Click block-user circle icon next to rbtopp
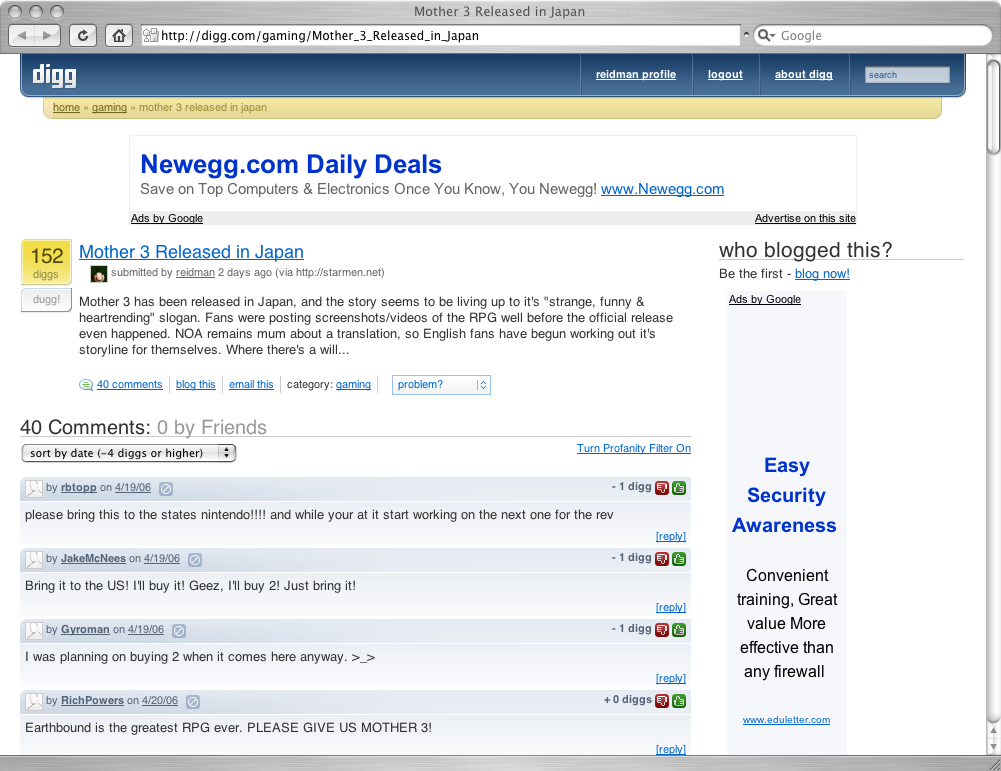This screenshot has width=1001, height=771. click(x=166, y=489)
